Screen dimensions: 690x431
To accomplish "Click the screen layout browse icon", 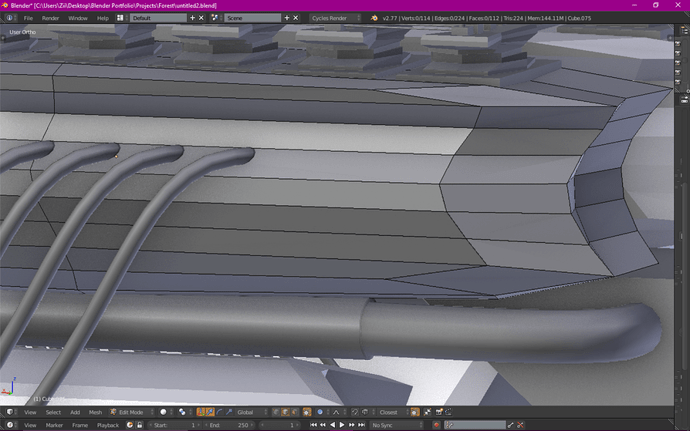I will (120, 18).
